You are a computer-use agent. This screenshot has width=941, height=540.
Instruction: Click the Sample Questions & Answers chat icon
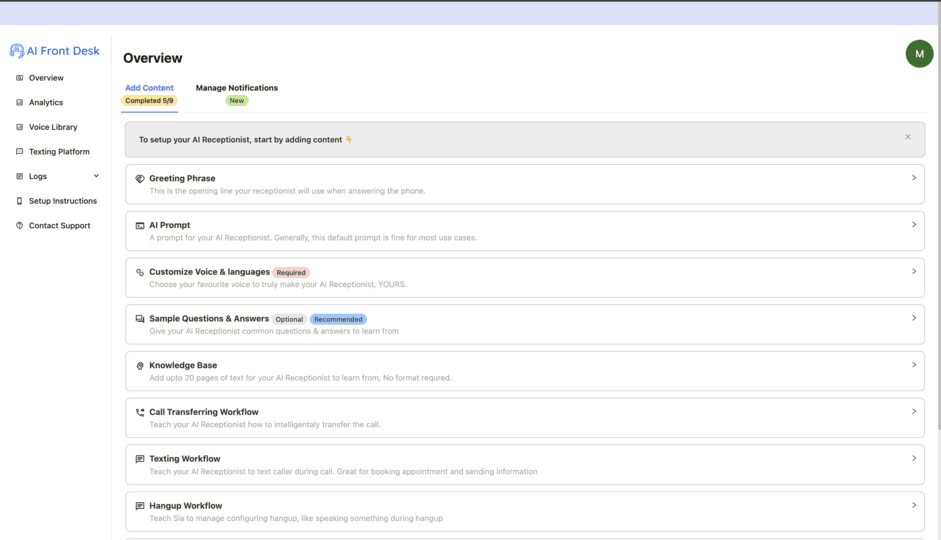click(140, 319)
